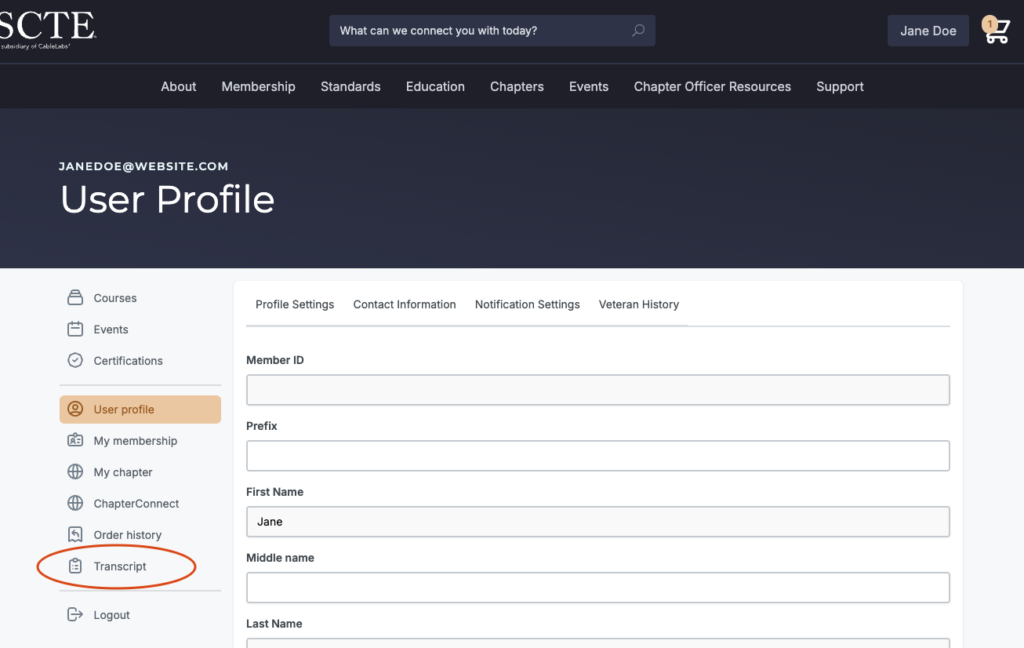Click the Jane Doe account button
Image resolution: width=1024 pixels, height=648 pixels.
928,31
